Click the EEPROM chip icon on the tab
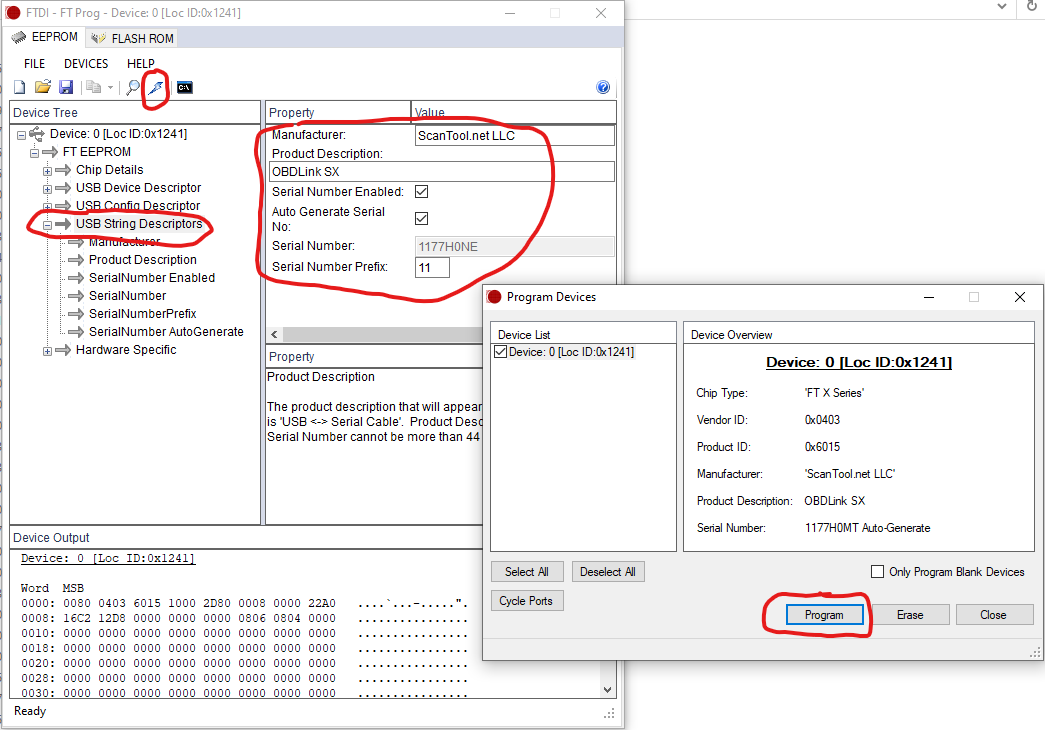 coord(18,37)
